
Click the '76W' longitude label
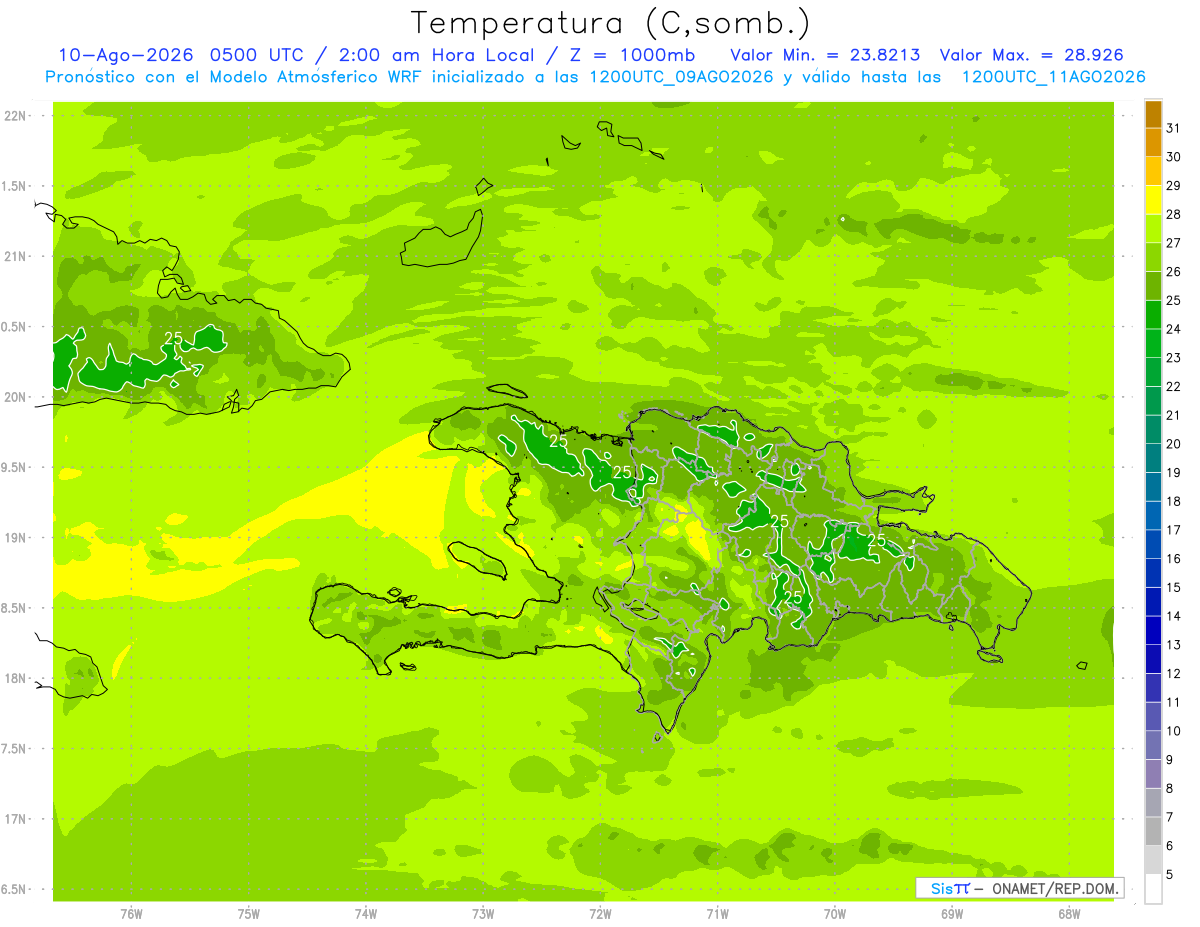[x=131, y=913]
